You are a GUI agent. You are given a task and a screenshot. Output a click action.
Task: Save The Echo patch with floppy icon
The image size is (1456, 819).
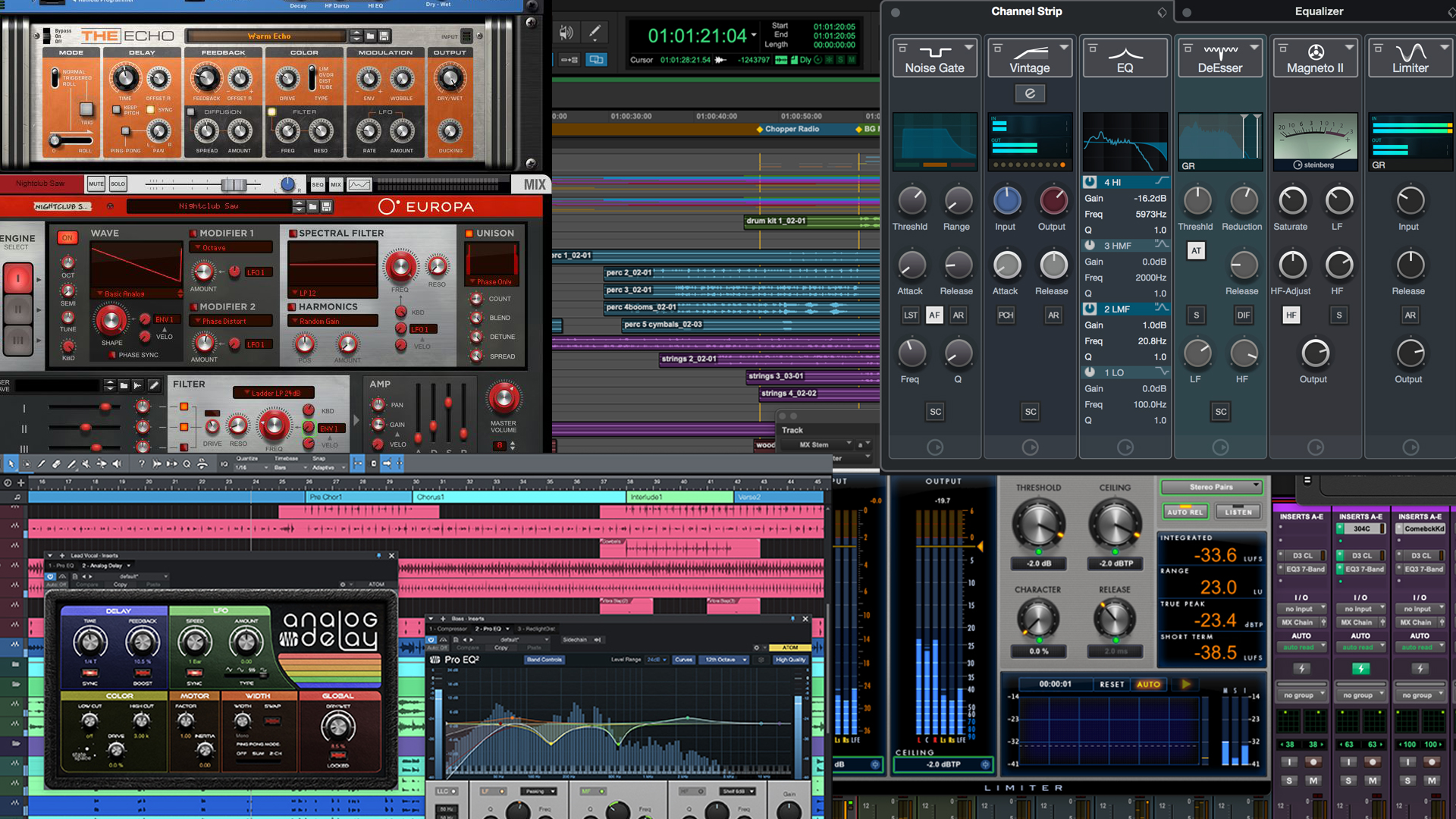[384, 36]
